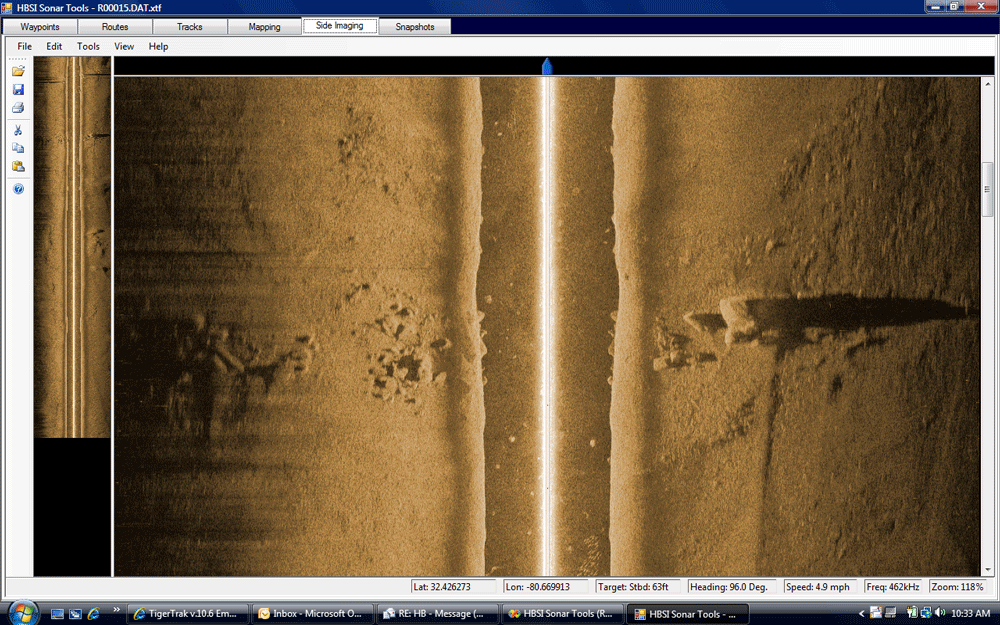This screenshot has width=1000, height=625.
Task: Click the vertical scrollbar thumb of sonar view
Action: pyautogui.click(x=987, y=190)
